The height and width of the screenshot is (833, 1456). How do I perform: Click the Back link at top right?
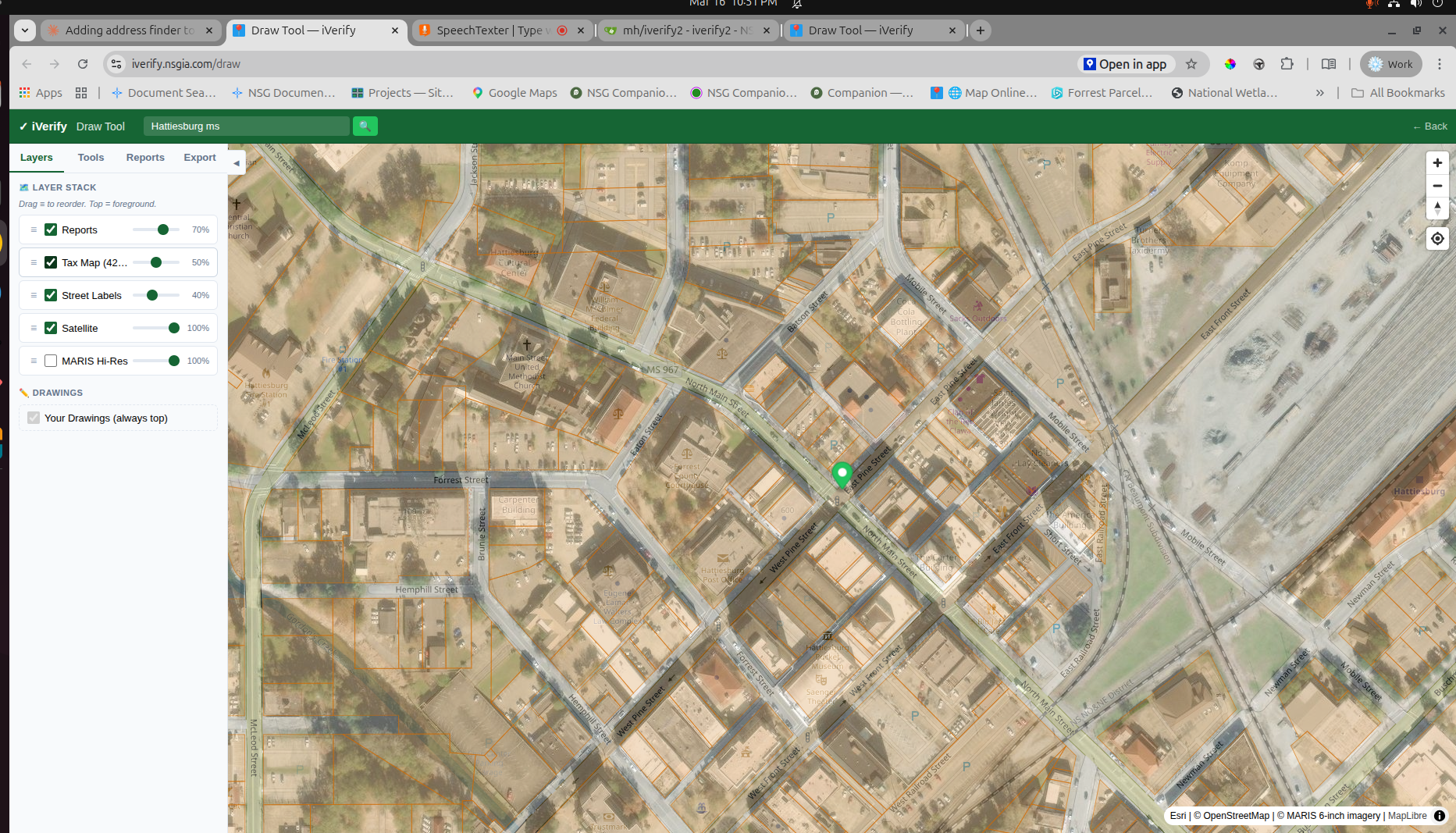(1429, 126)
